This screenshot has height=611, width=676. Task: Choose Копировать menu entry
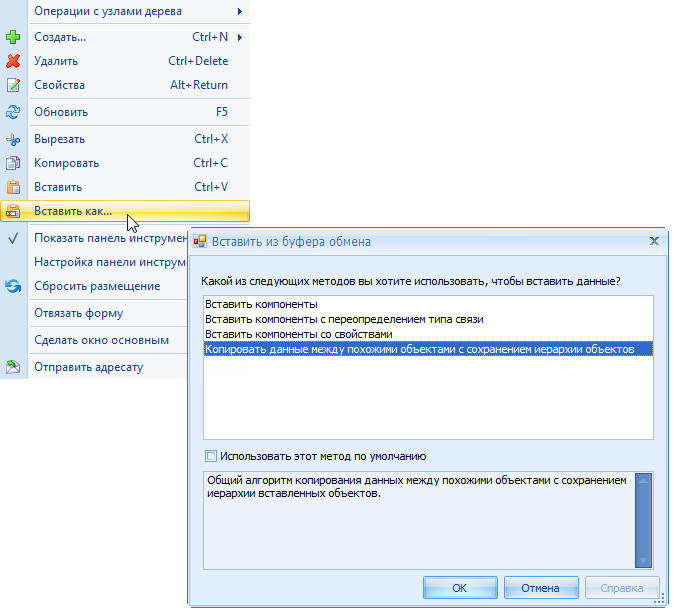125,163
